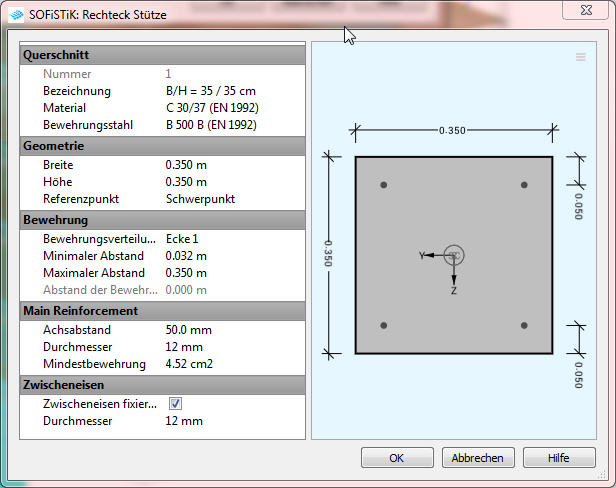616x488 pixels.
Task: Open Hilfe for this dialog
Action: 558,457
